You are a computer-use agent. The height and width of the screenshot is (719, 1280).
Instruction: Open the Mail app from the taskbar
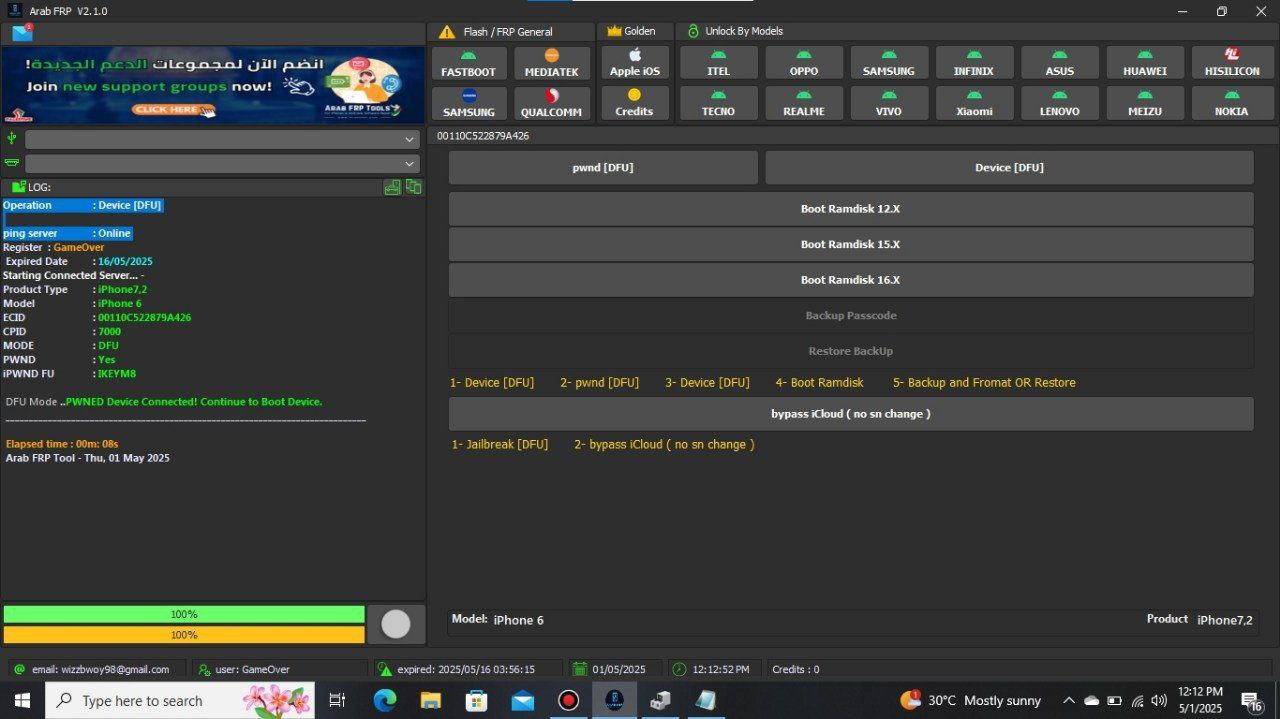[523, 700]
